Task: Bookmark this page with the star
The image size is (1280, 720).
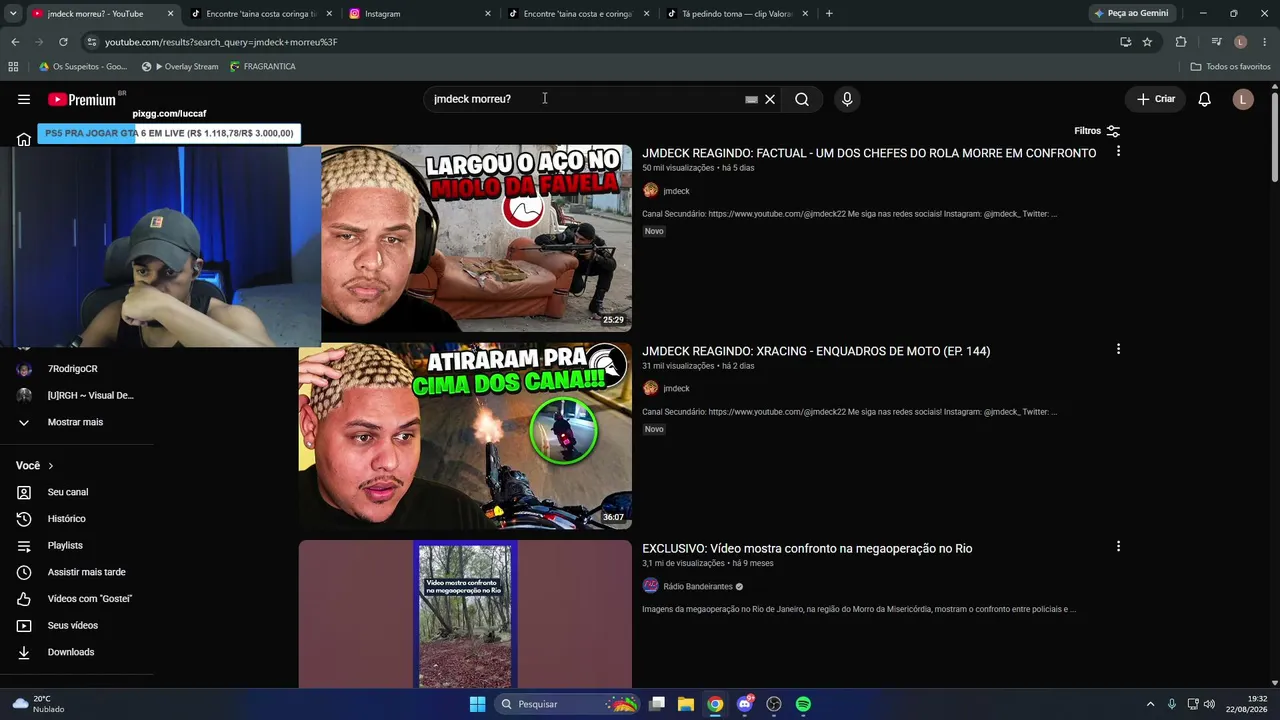Action: (1147, 42)
